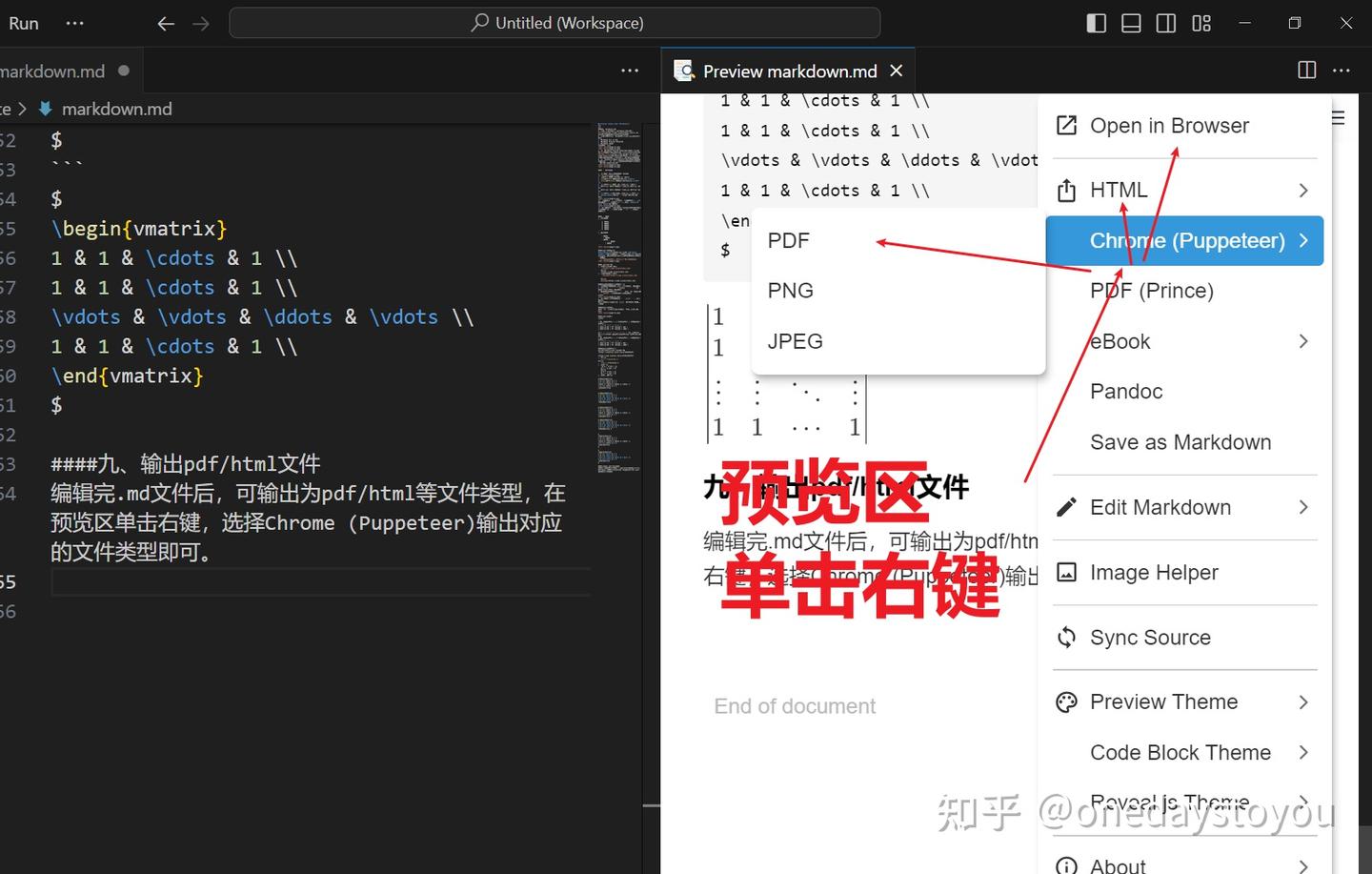Click the Open in Browser icon
This screenshot has height=874, width=1372.
point(1065,125)
